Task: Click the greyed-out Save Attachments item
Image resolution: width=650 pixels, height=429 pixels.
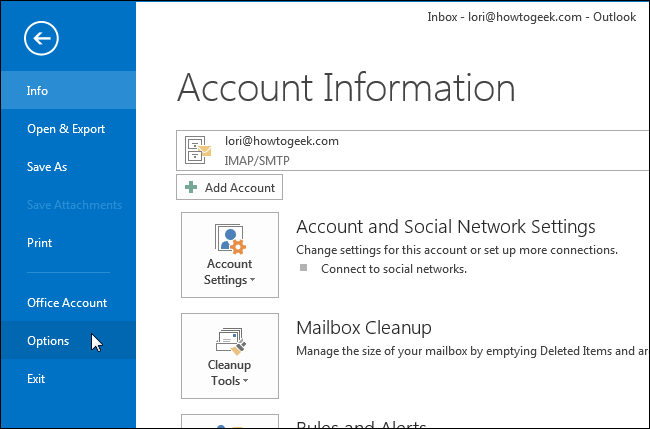Action: click(74, 205)
